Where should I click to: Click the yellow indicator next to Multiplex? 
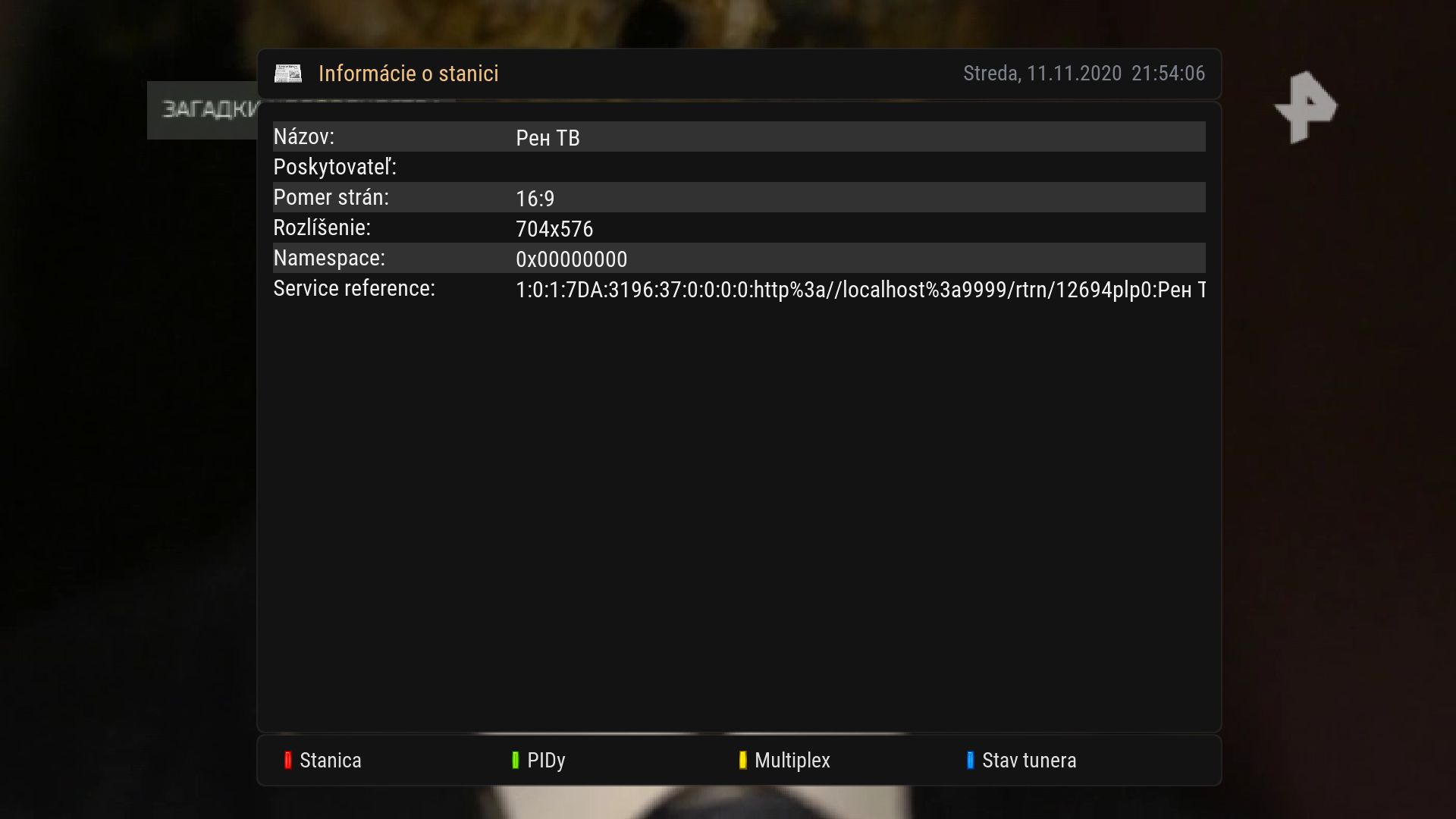pyautogui.click(x=742, y=760)
